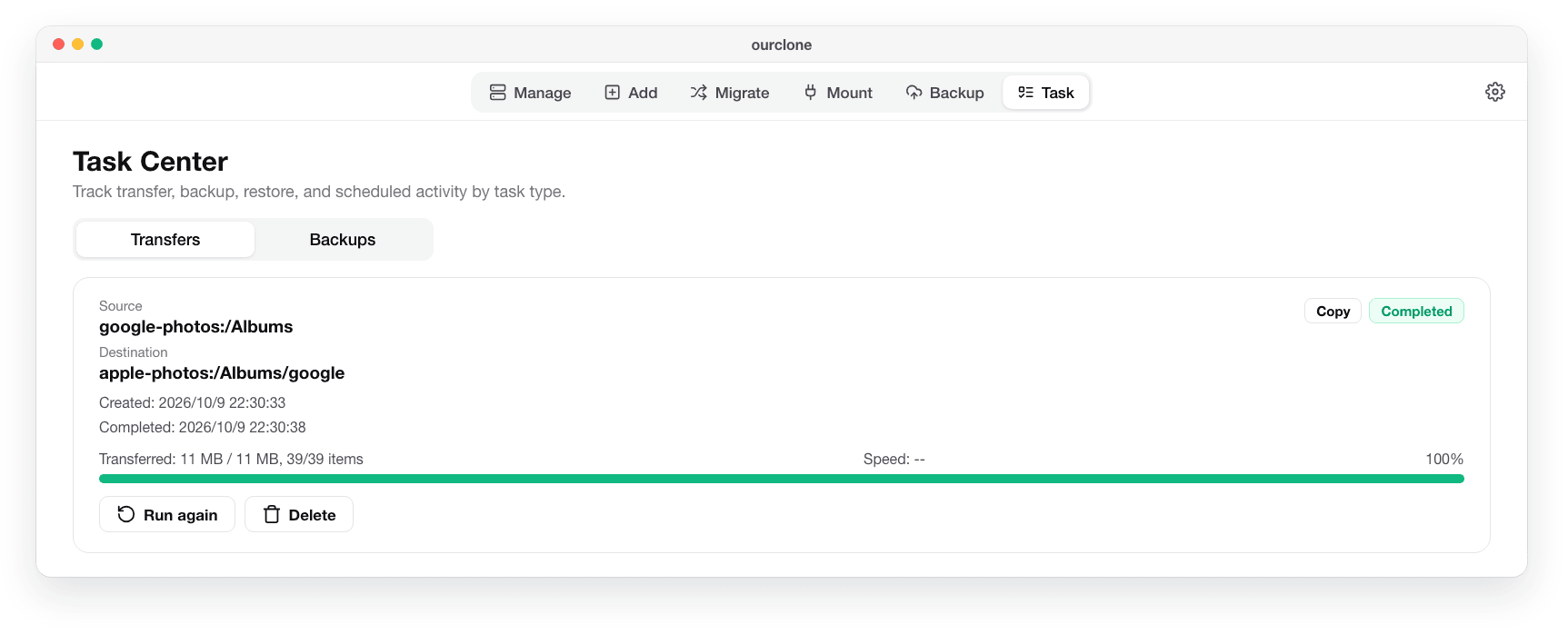Click the Copy tag badge
Viewport: 1568px width, 634px height.
(1333, 311)
